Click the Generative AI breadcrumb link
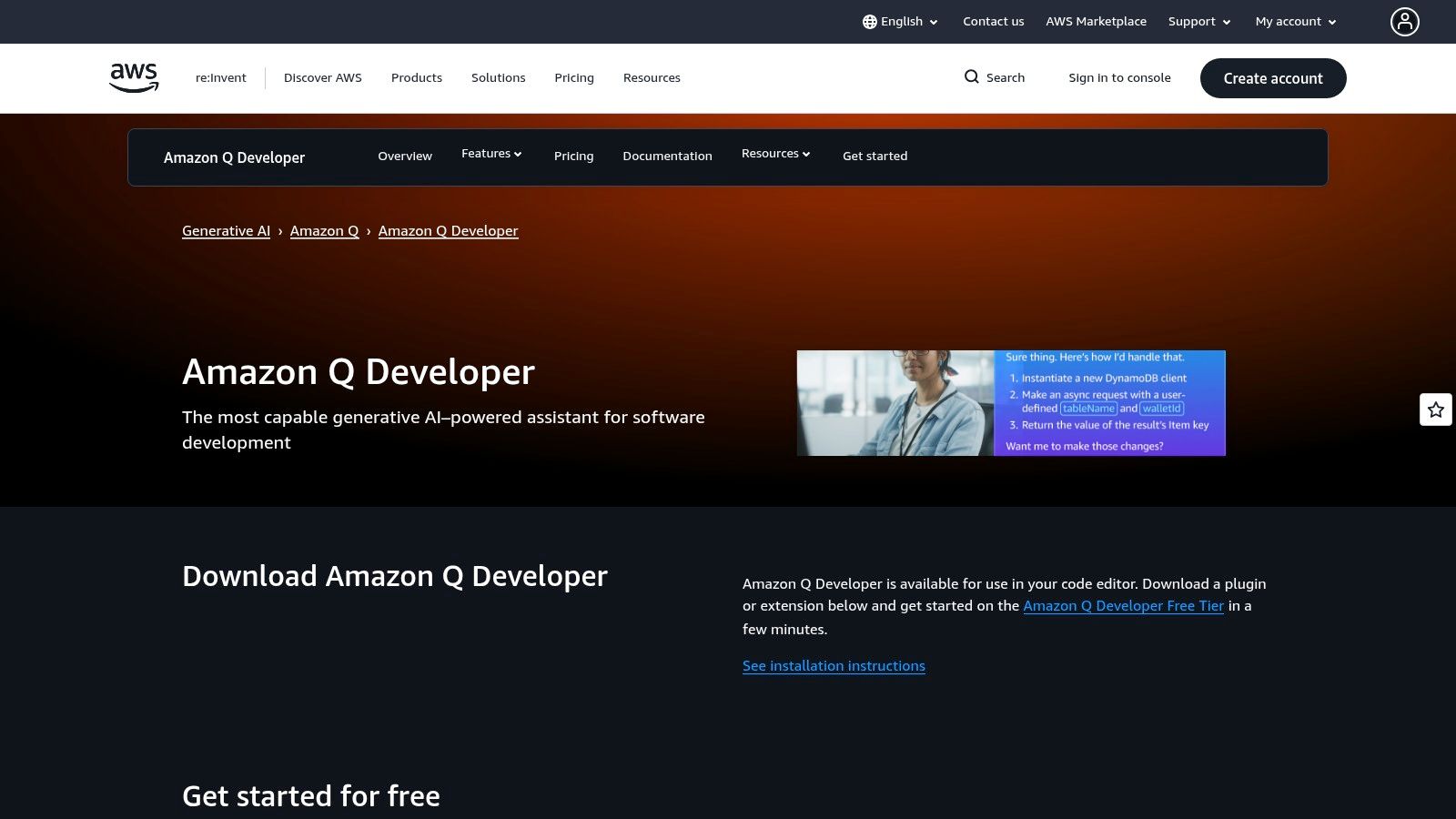This screenshot has width=1456, height=819. [x=226, y=230]
